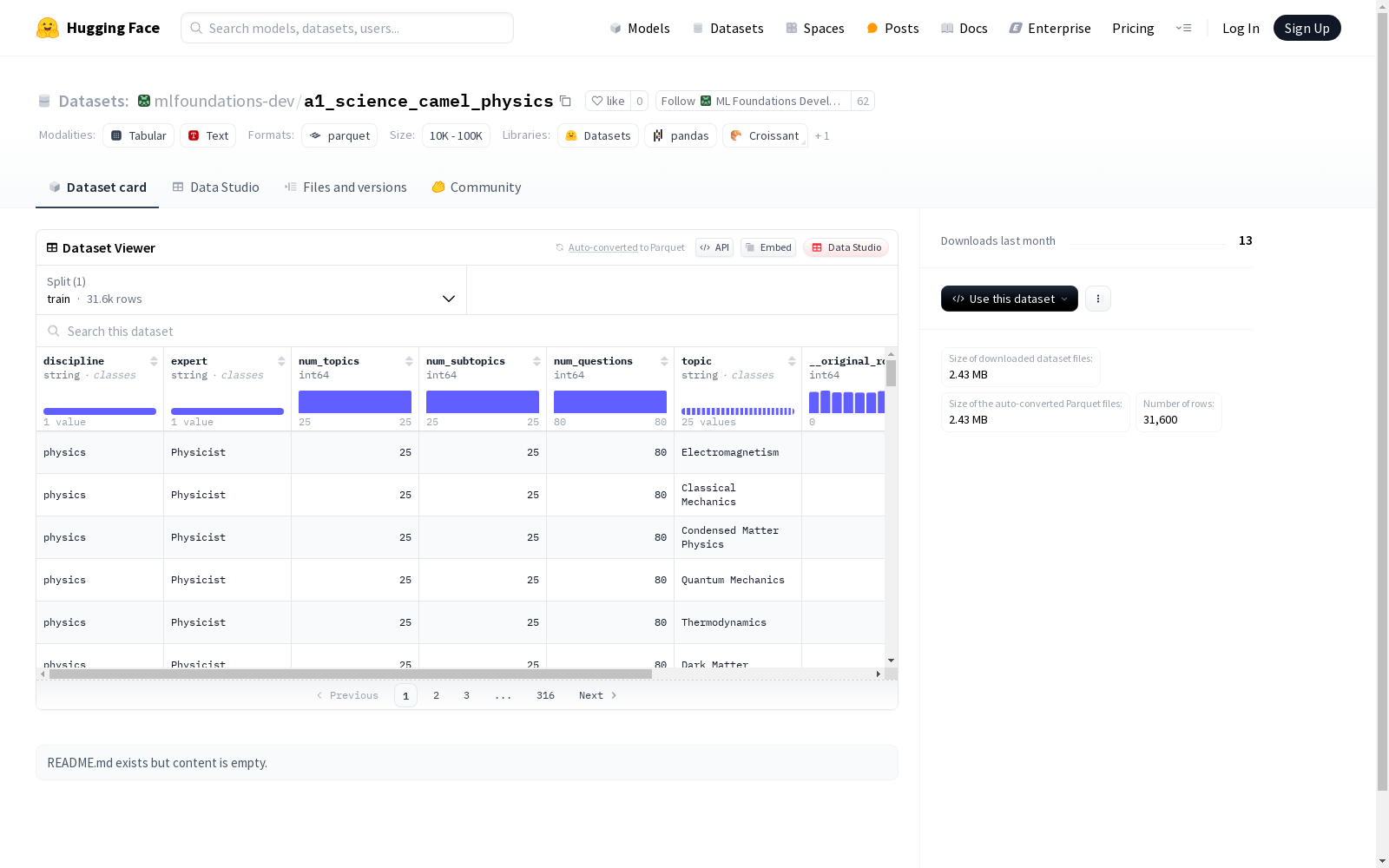Viewport: 1389px width, 868px height.
Task: Sort the num_subtopics column
Action: (x=537, y=361)
